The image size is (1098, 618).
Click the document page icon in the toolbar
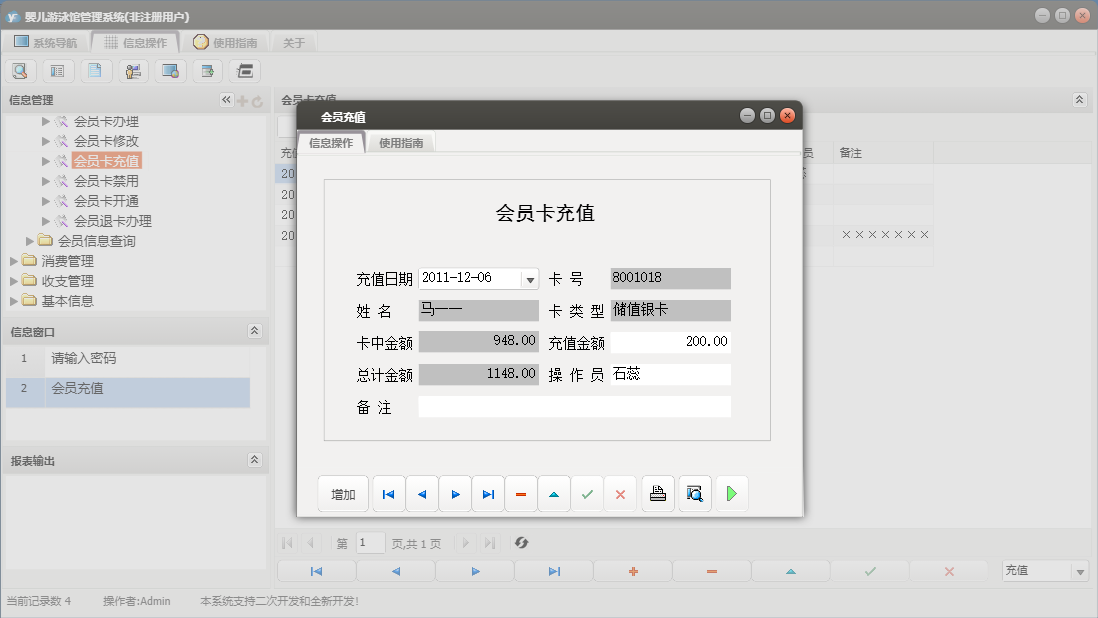(95, 70)
